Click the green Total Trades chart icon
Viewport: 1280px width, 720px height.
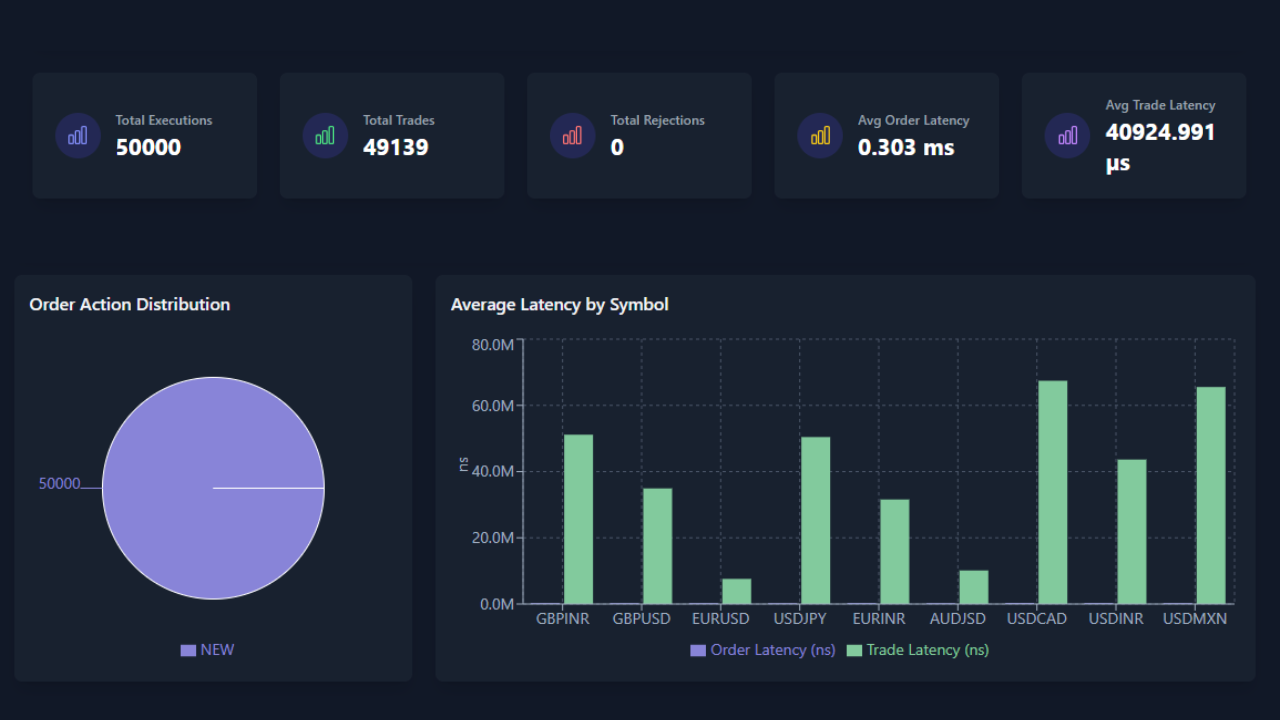[325, 135]
